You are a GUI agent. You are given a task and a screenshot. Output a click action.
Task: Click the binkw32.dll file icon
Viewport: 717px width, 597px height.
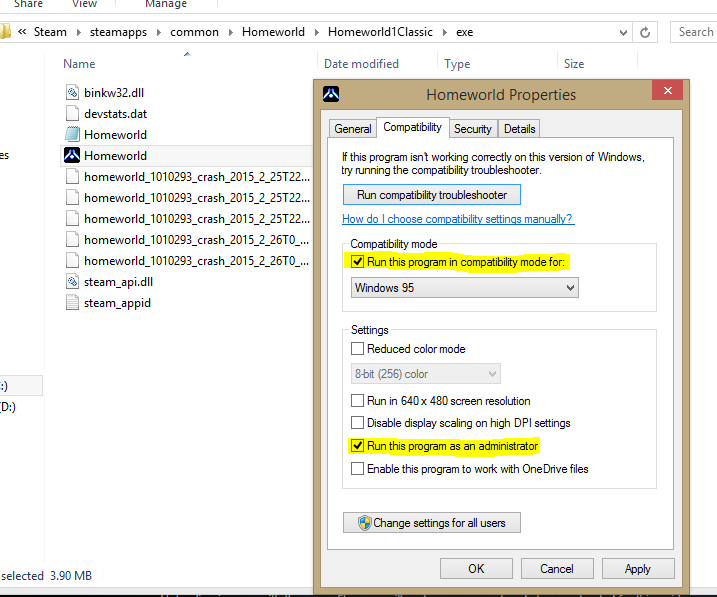72,92
